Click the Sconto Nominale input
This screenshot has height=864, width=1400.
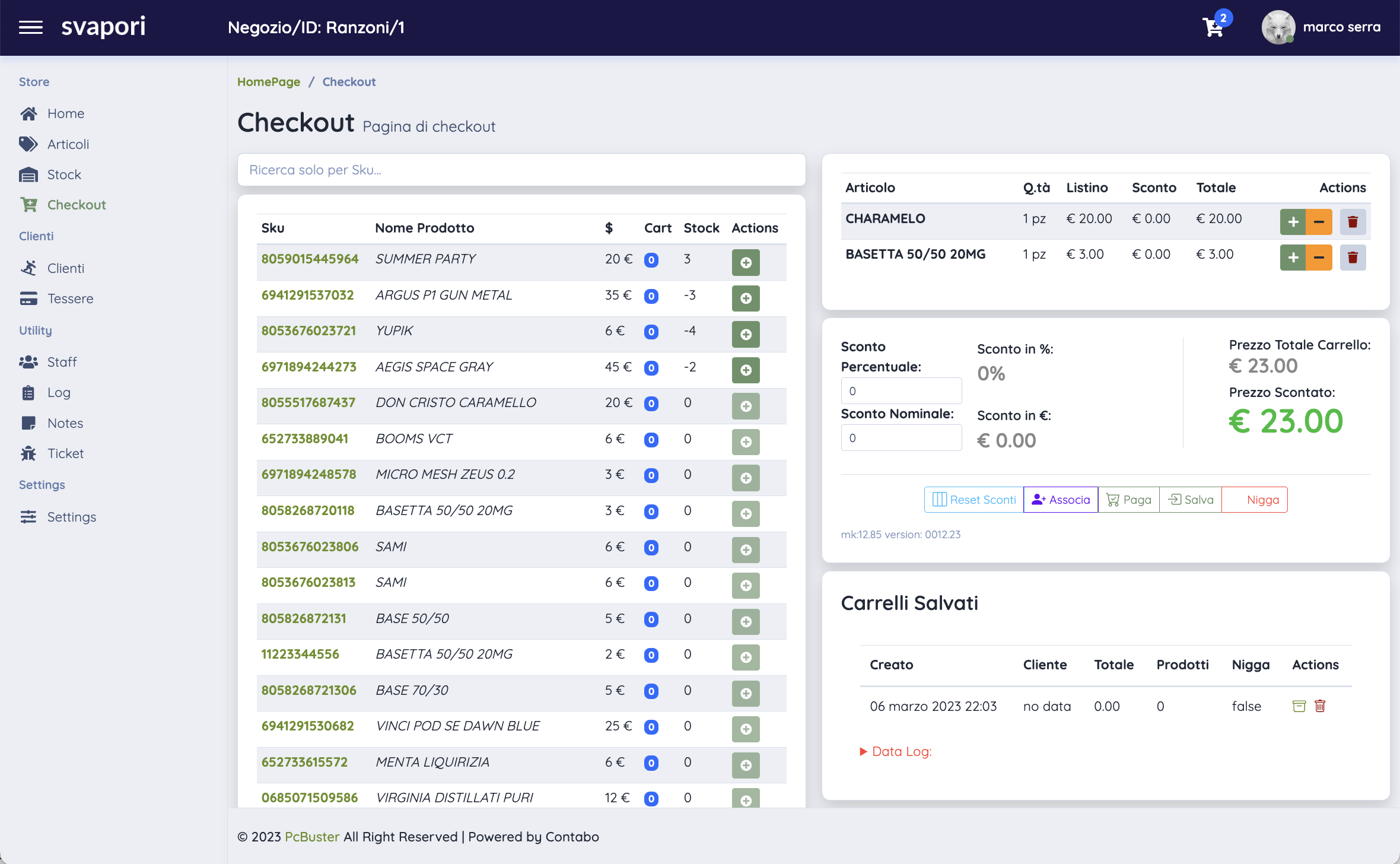pos(901,438)
